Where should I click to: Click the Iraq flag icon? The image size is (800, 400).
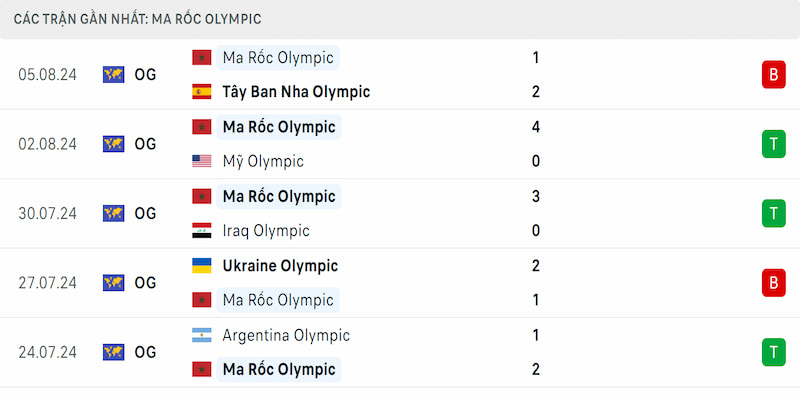tap(202, 231)
